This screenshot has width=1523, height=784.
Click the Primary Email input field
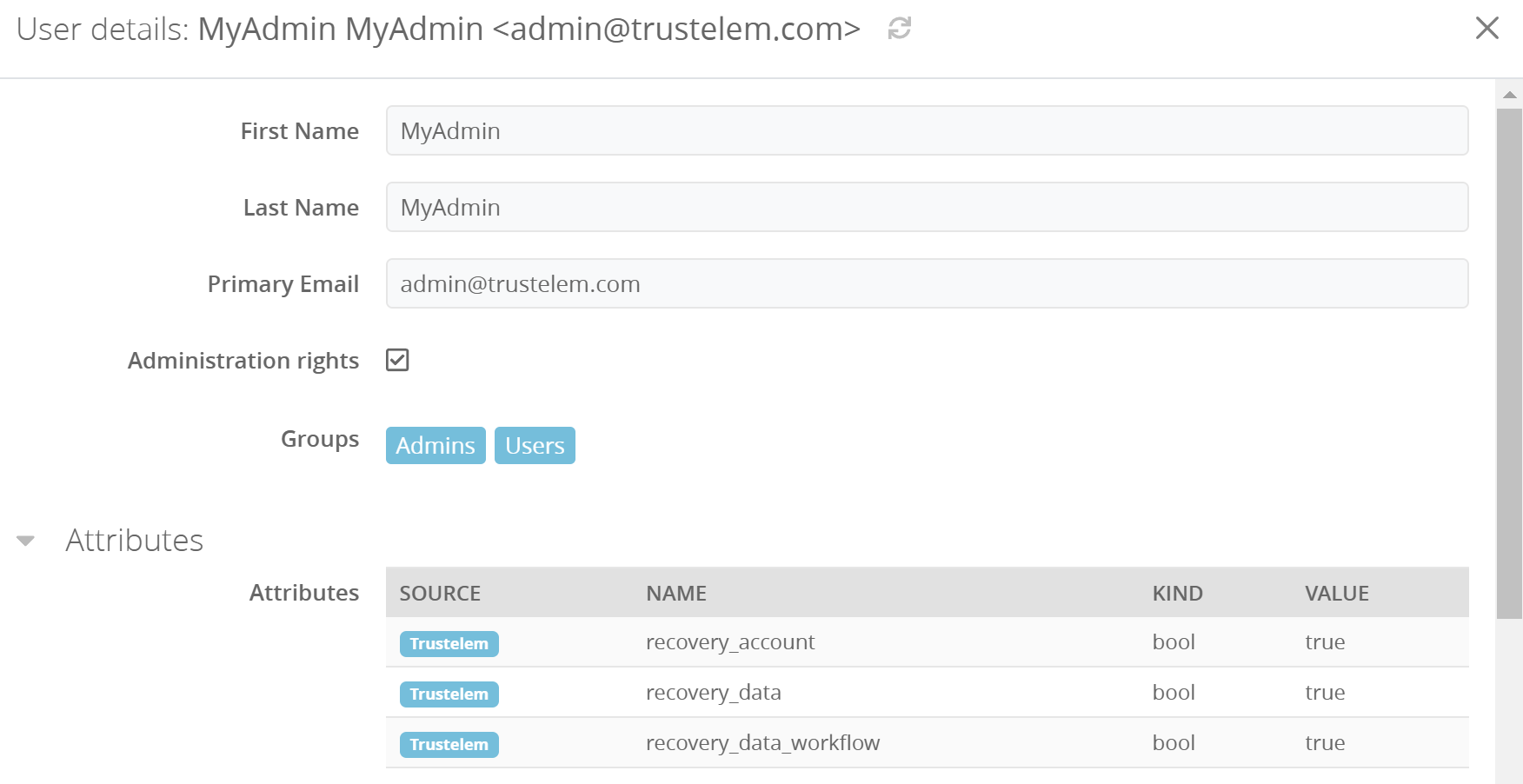(927, 283)
